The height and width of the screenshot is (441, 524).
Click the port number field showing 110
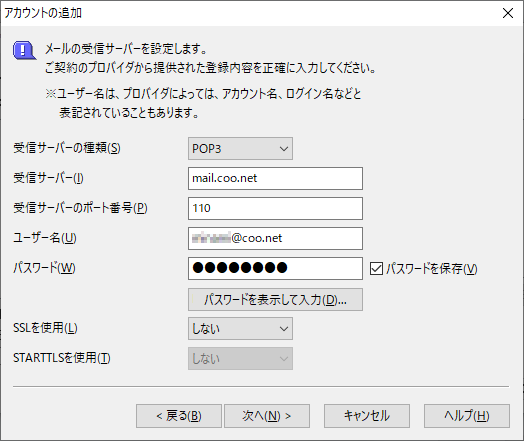[275, 208]
